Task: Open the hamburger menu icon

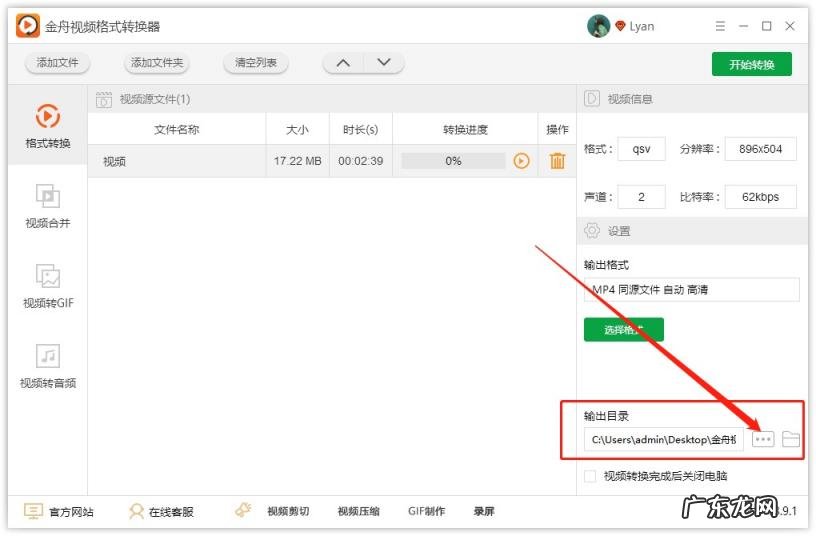Action: [x=720, y=26]
